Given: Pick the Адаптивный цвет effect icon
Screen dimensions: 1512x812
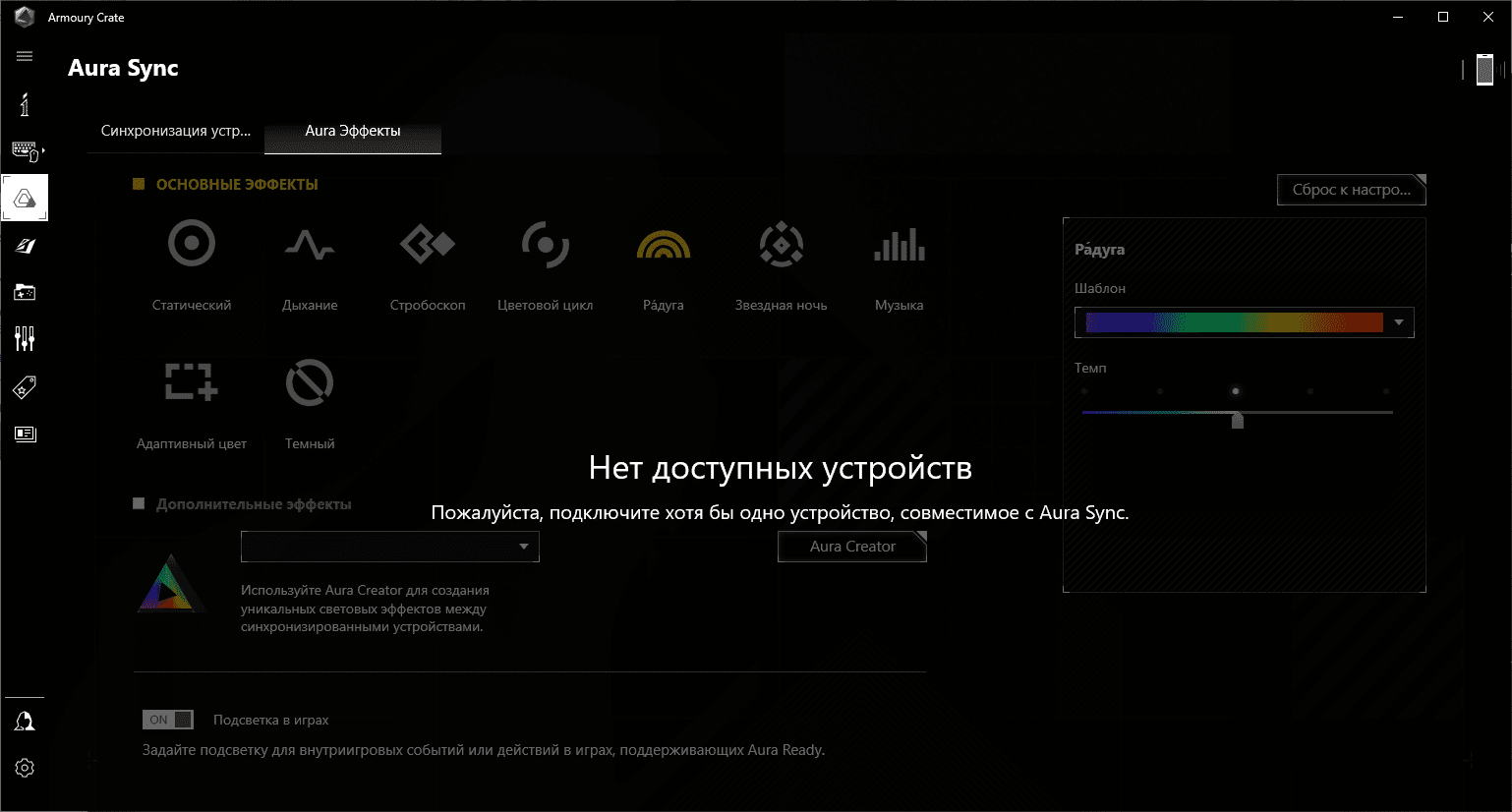Looking at the screenshot, I should (x=192, y=381).
